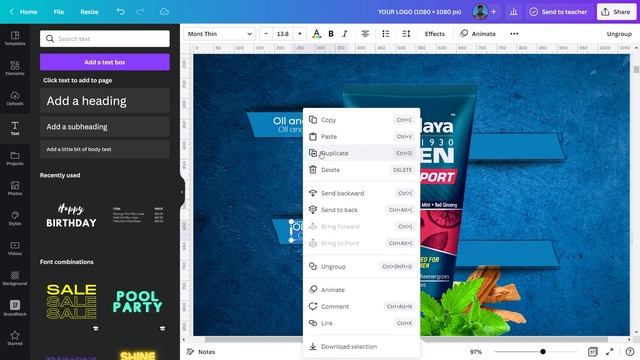Choose Send backward from the context menu

tap(362, 193)
